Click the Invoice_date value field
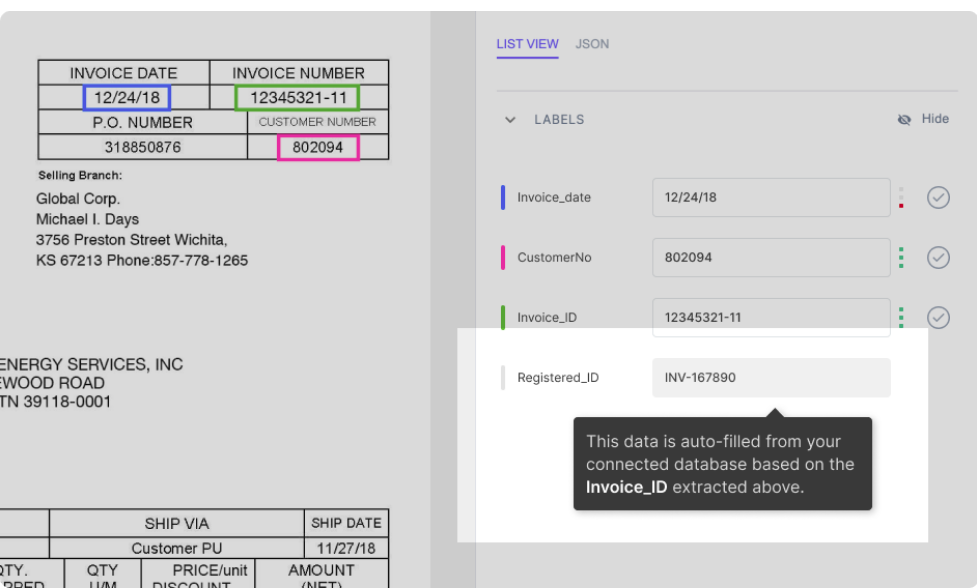The height and width of the screenshot is (588, 977). [770, 197]
